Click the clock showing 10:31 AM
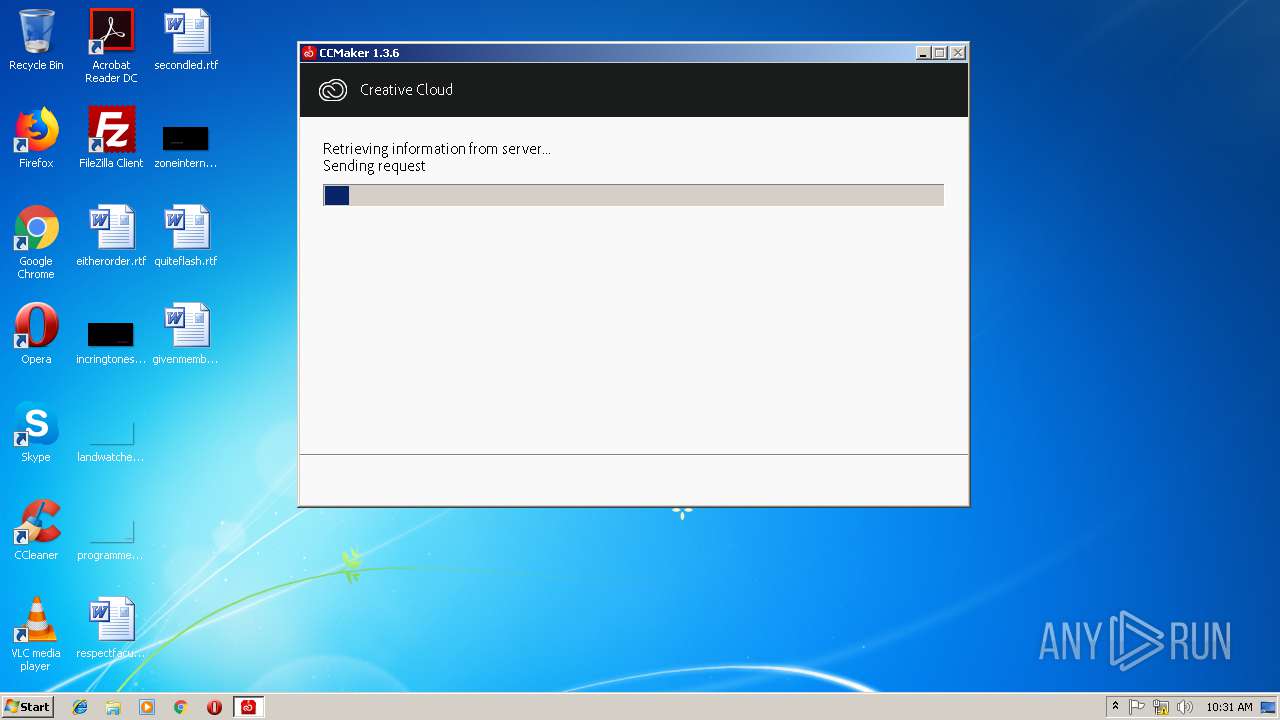This screenshot has height=720, width=1280. tap(1229, 707)
